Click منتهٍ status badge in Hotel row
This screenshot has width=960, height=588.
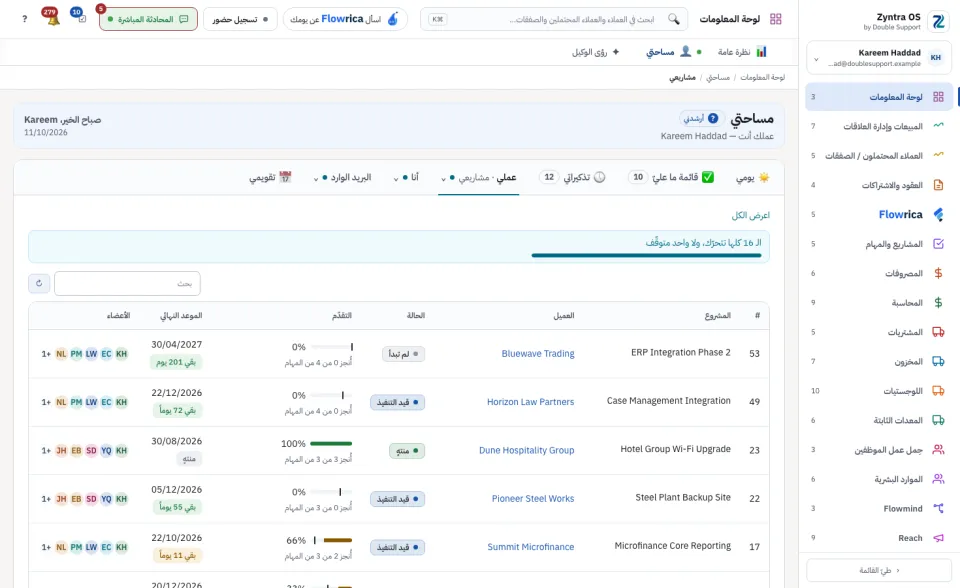(407, 451)
